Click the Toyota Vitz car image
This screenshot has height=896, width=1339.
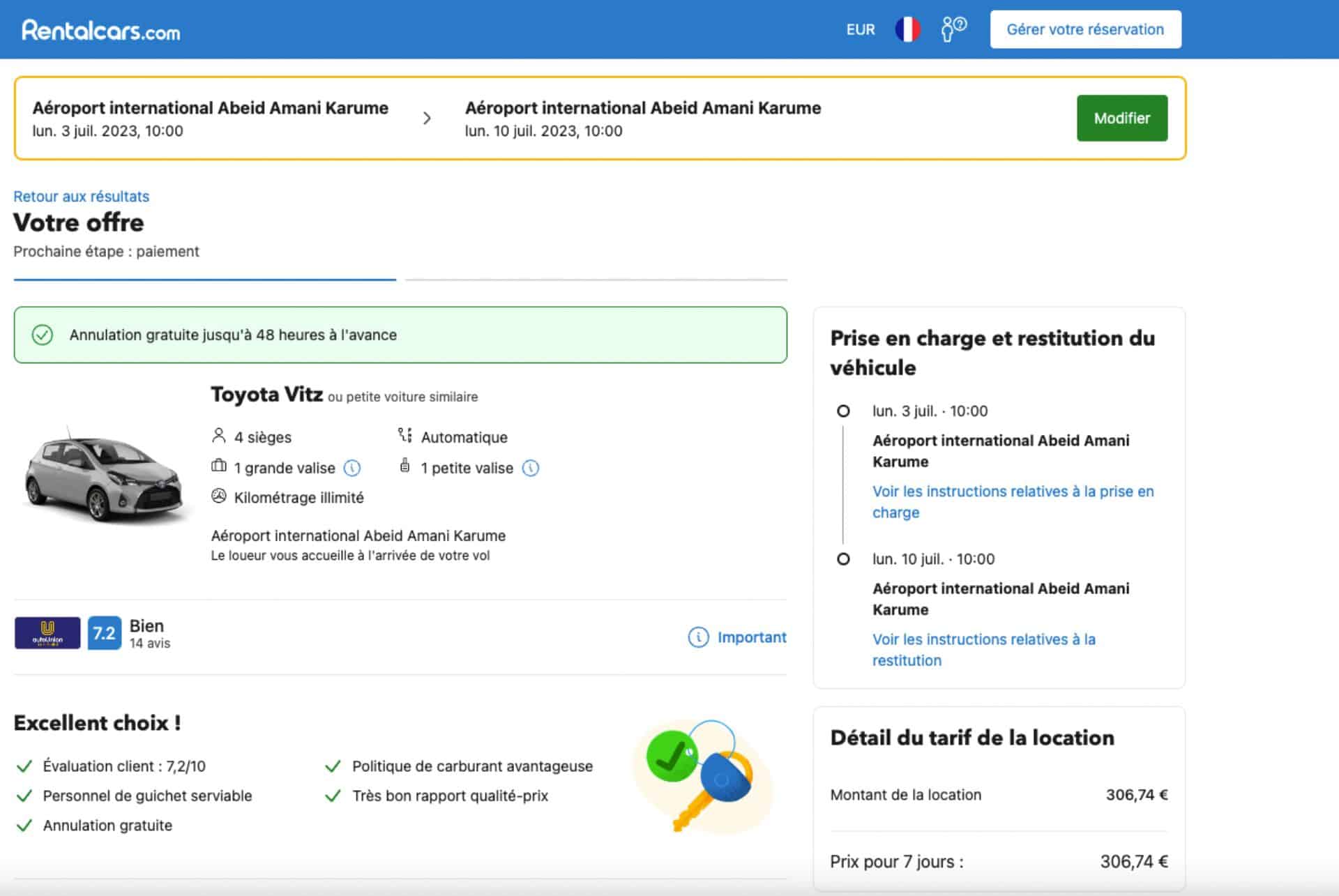point(105,477)
